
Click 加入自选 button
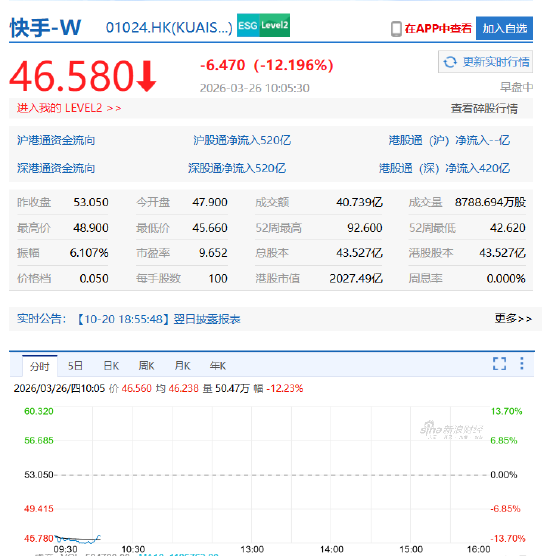504,28
